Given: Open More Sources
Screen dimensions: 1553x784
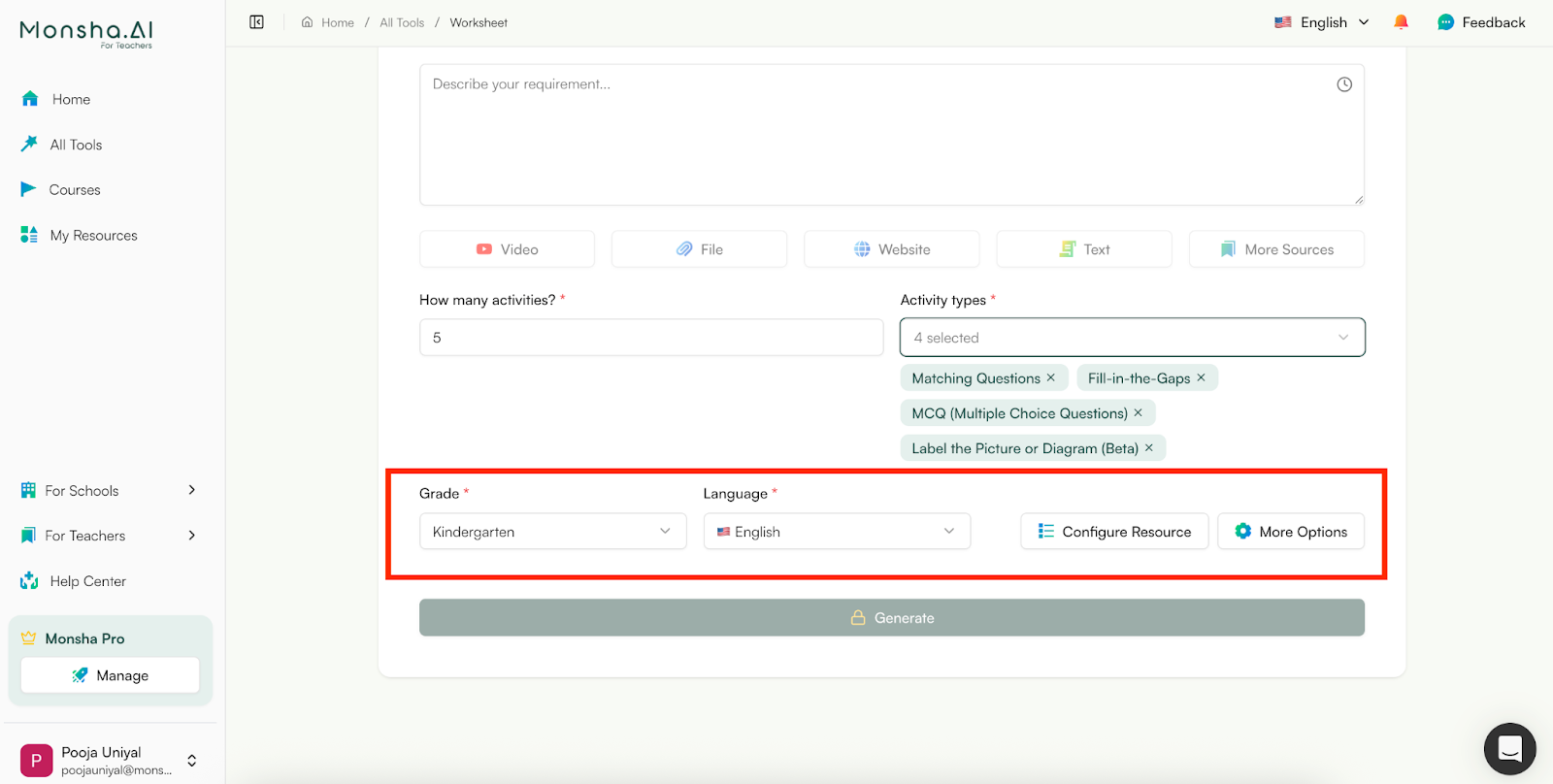Looking at the screenshot, I should point(1276,249).
